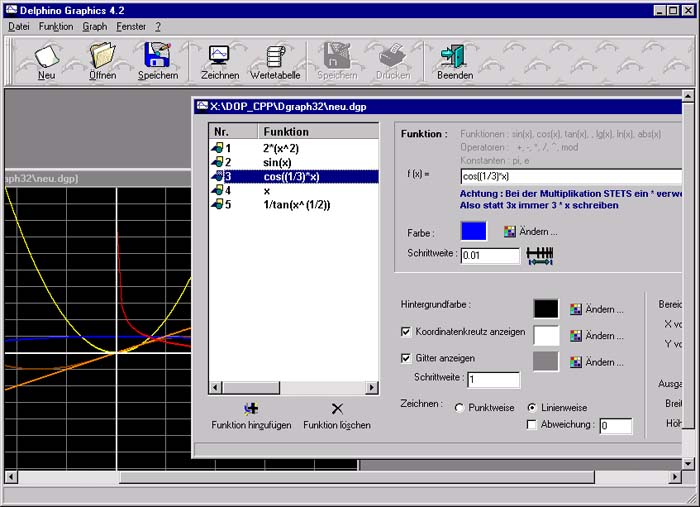Click main window horizontal scroll right arrow
700x507 pixels.
point(675,477)
